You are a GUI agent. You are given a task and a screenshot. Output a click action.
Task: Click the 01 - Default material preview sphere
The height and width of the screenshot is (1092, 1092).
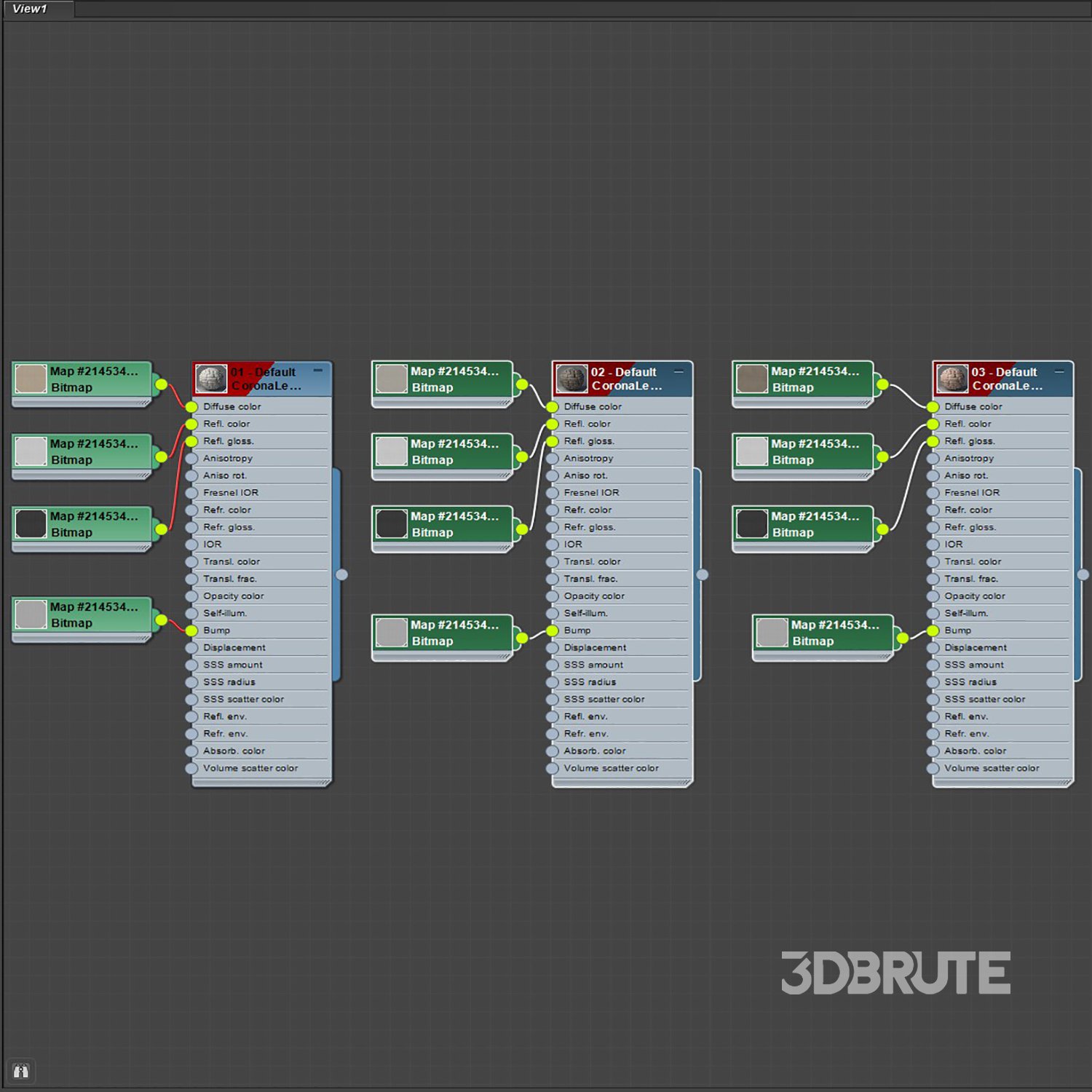211,379
